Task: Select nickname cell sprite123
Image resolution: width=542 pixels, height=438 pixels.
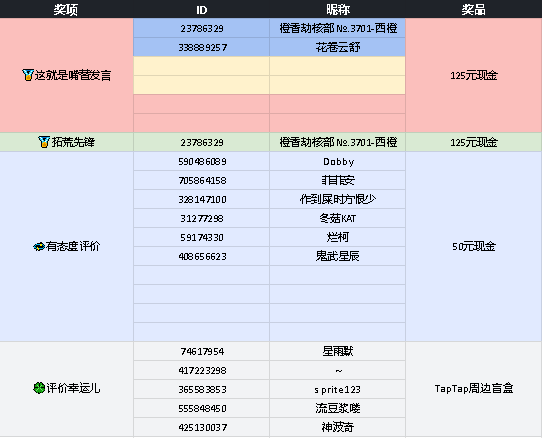Action: [x=337, y=389]
